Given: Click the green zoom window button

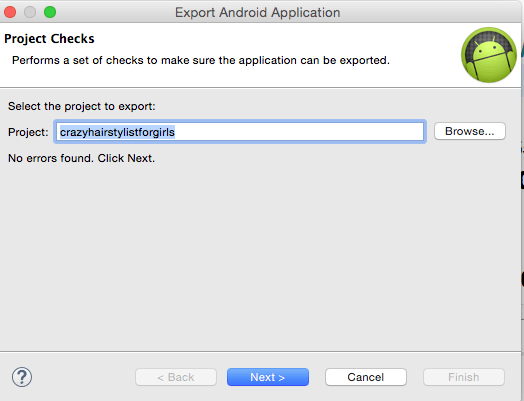Looking at the screenshot, I should (x=50, y=12).
